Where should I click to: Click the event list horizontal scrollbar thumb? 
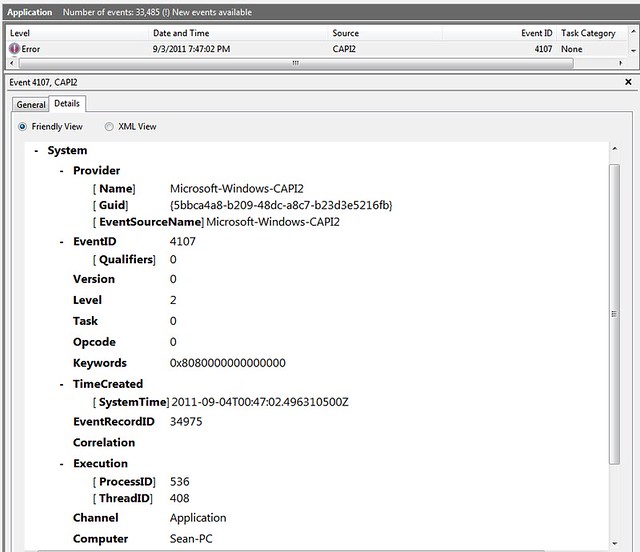[x=296, y=63]
